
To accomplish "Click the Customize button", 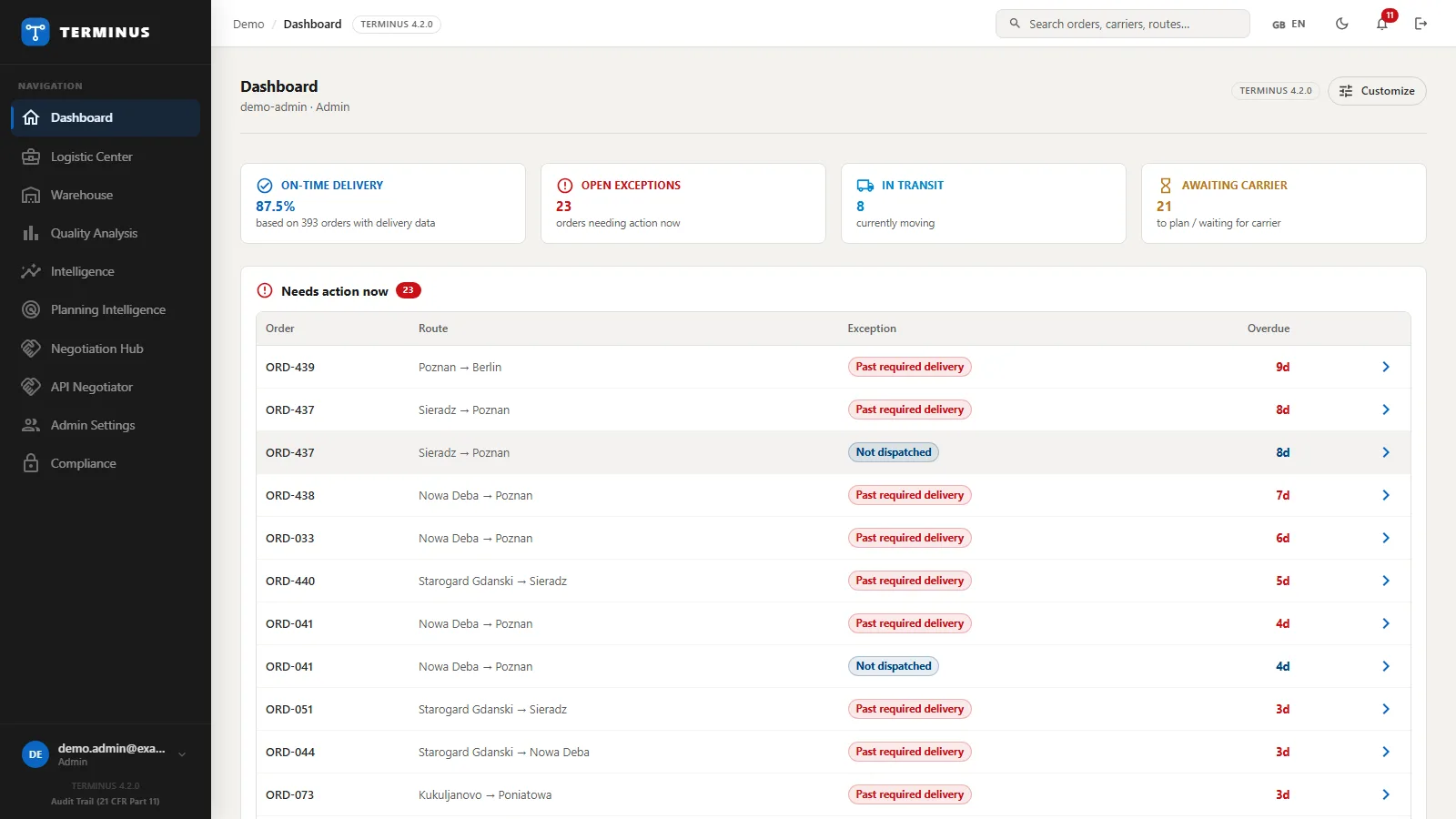I will [1377, 91].
